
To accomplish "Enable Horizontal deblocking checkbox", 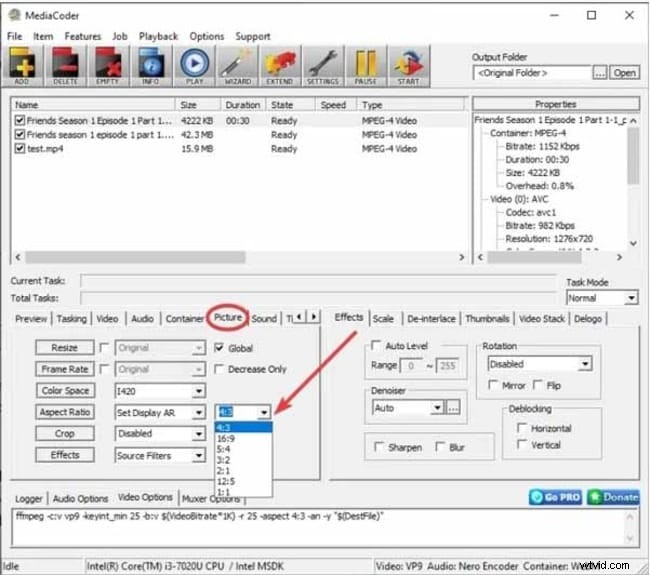I will pos(522,428).
